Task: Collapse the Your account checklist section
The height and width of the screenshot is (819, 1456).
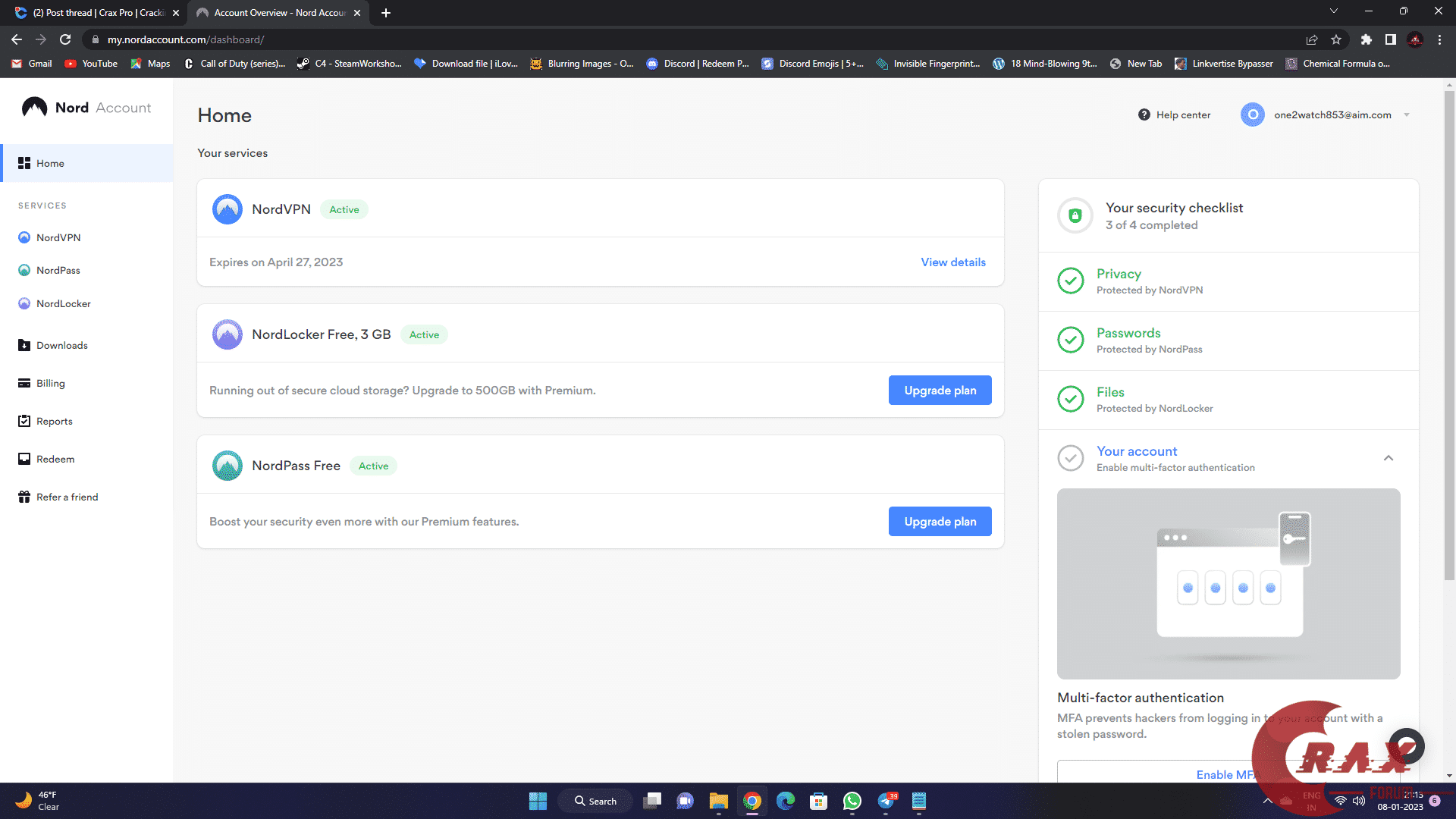Action: 1389,458
